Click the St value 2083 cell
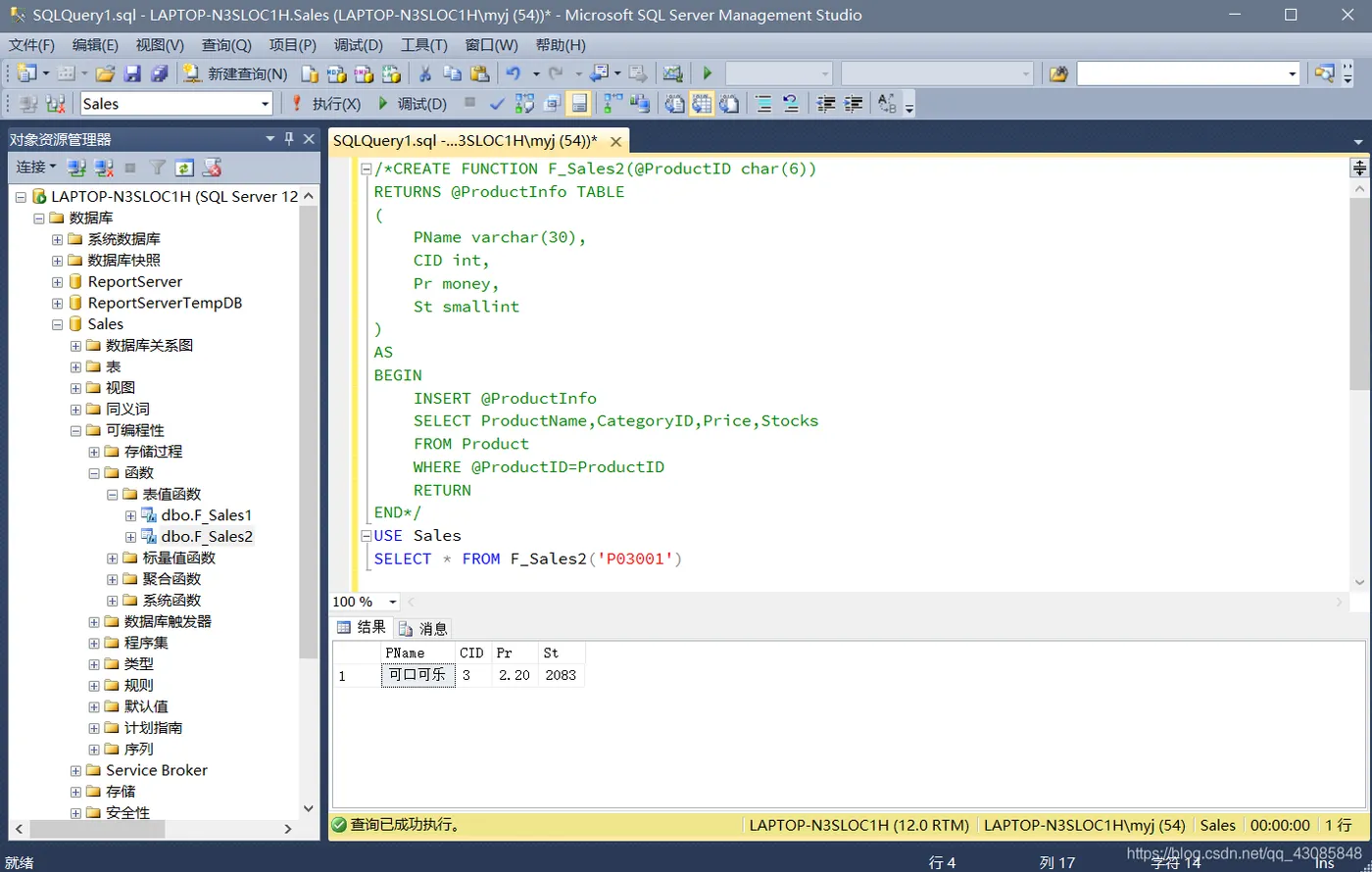Viewport: 1372px width, 872px height. pos(562,675)
